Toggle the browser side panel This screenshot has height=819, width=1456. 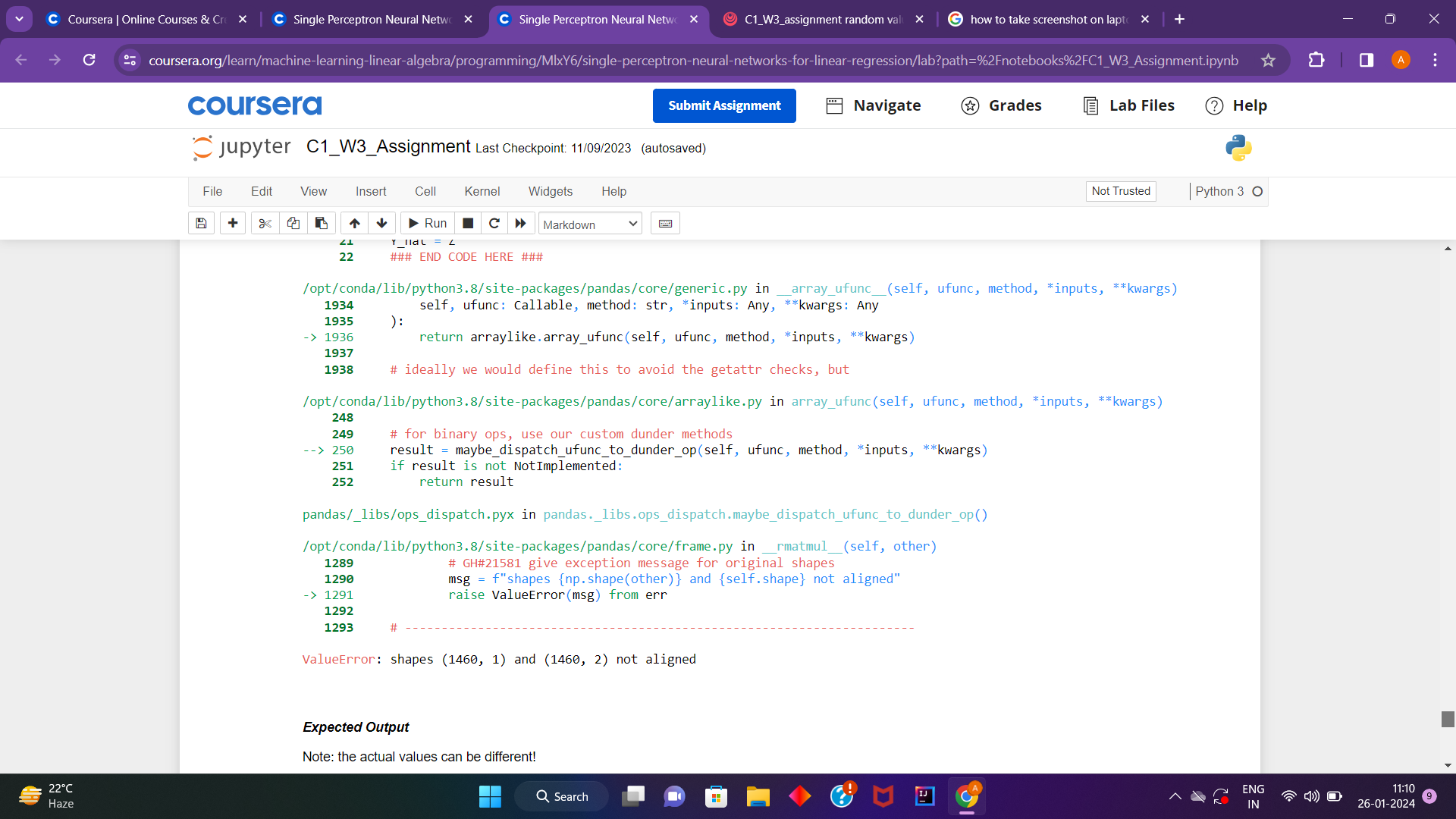[x=1367, y=60]
